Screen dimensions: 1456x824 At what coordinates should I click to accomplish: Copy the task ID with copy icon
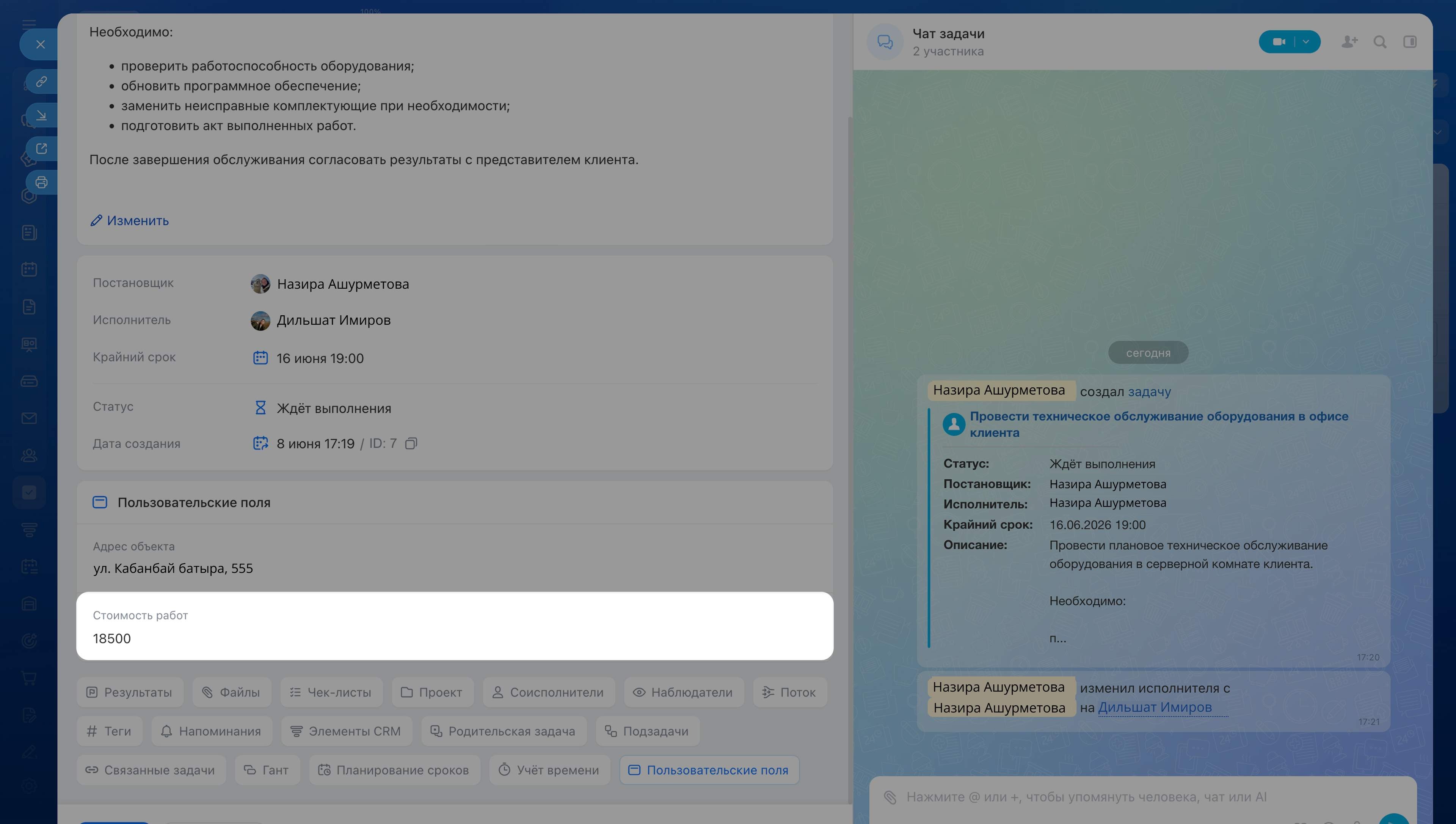(411, 444)
